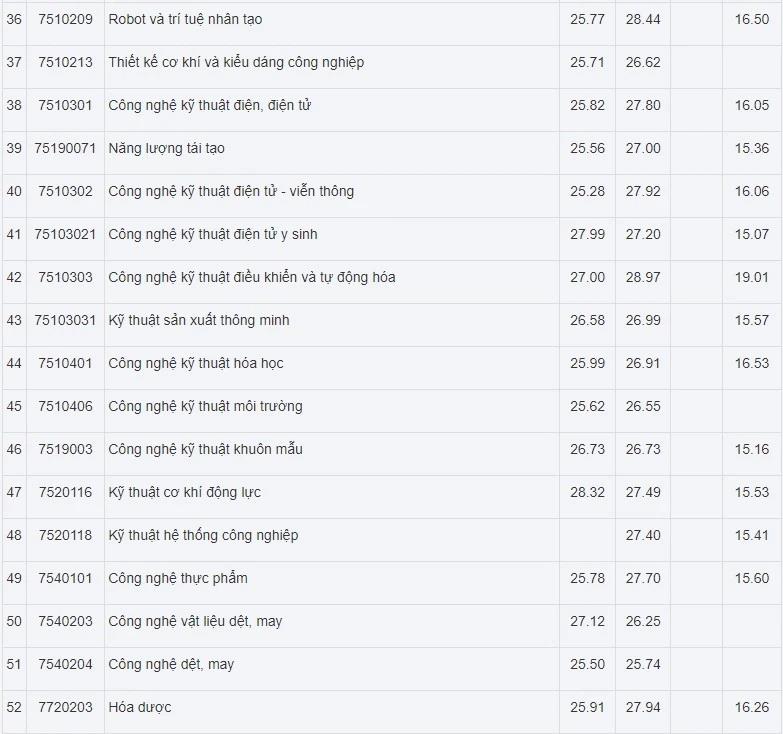Image resolution: width=783 pixels, height=734 pixels.
Task: Click major code 7519003
Action: click(65, 449)
